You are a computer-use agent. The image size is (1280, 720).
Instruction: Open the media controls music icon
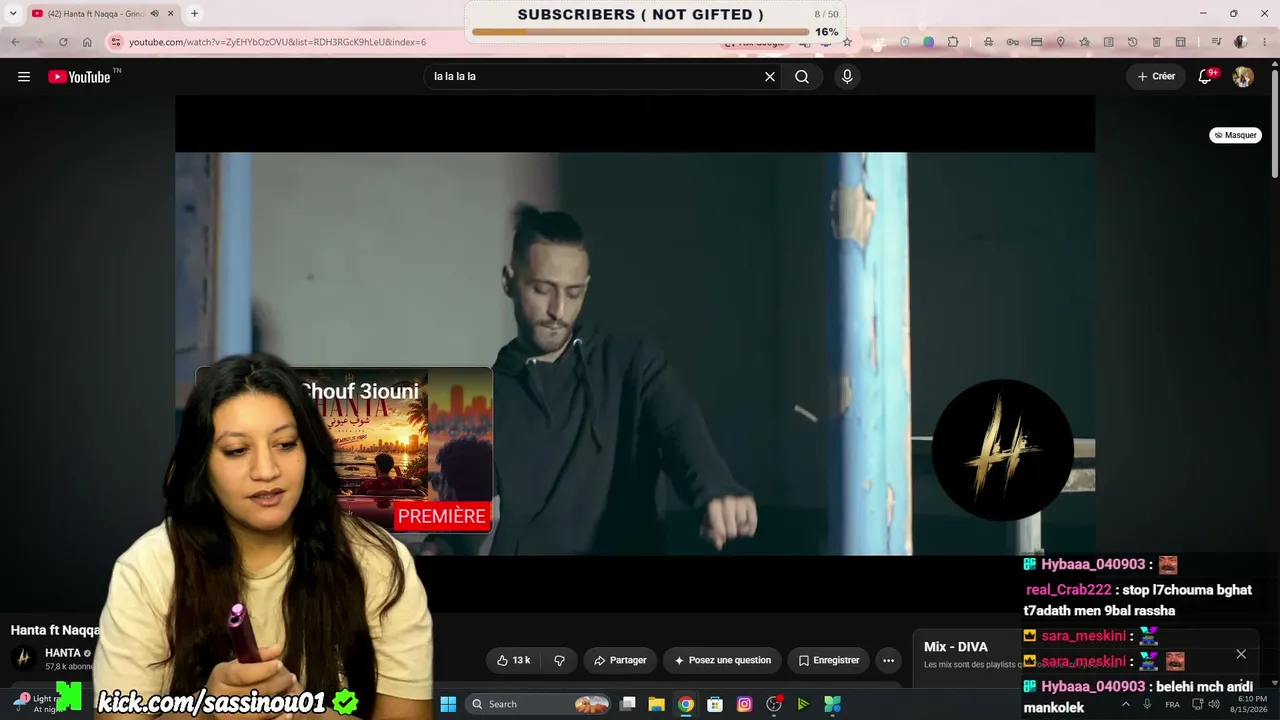pyautogui.click(x=1215, y=42)
